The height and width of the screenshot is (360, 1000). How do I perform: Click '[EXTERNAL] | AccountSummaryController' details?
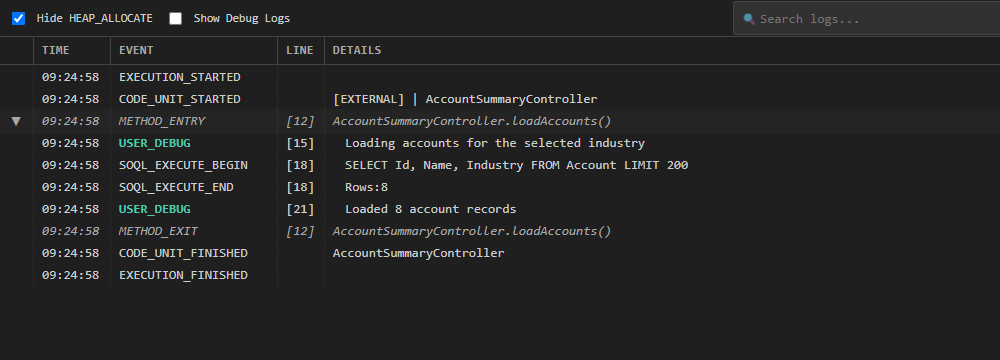tap(465, 100)
